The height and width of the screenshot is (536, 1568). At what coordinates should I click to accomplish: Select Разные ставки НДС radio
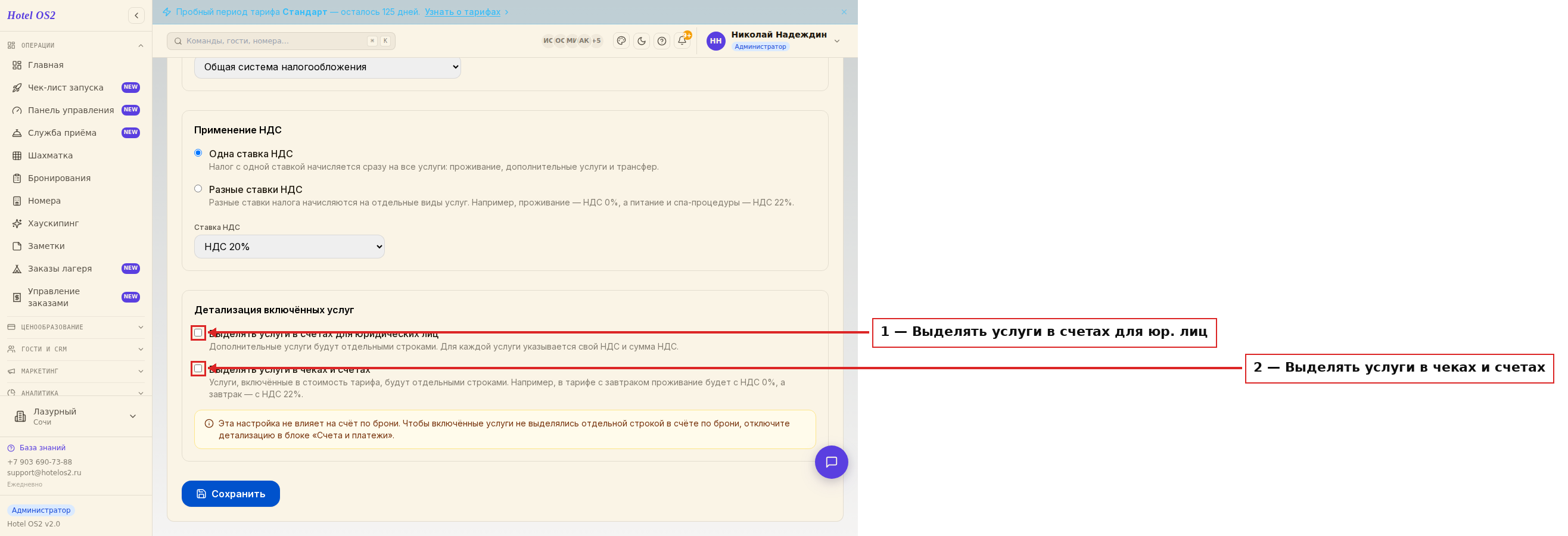[x=198, y=189]
